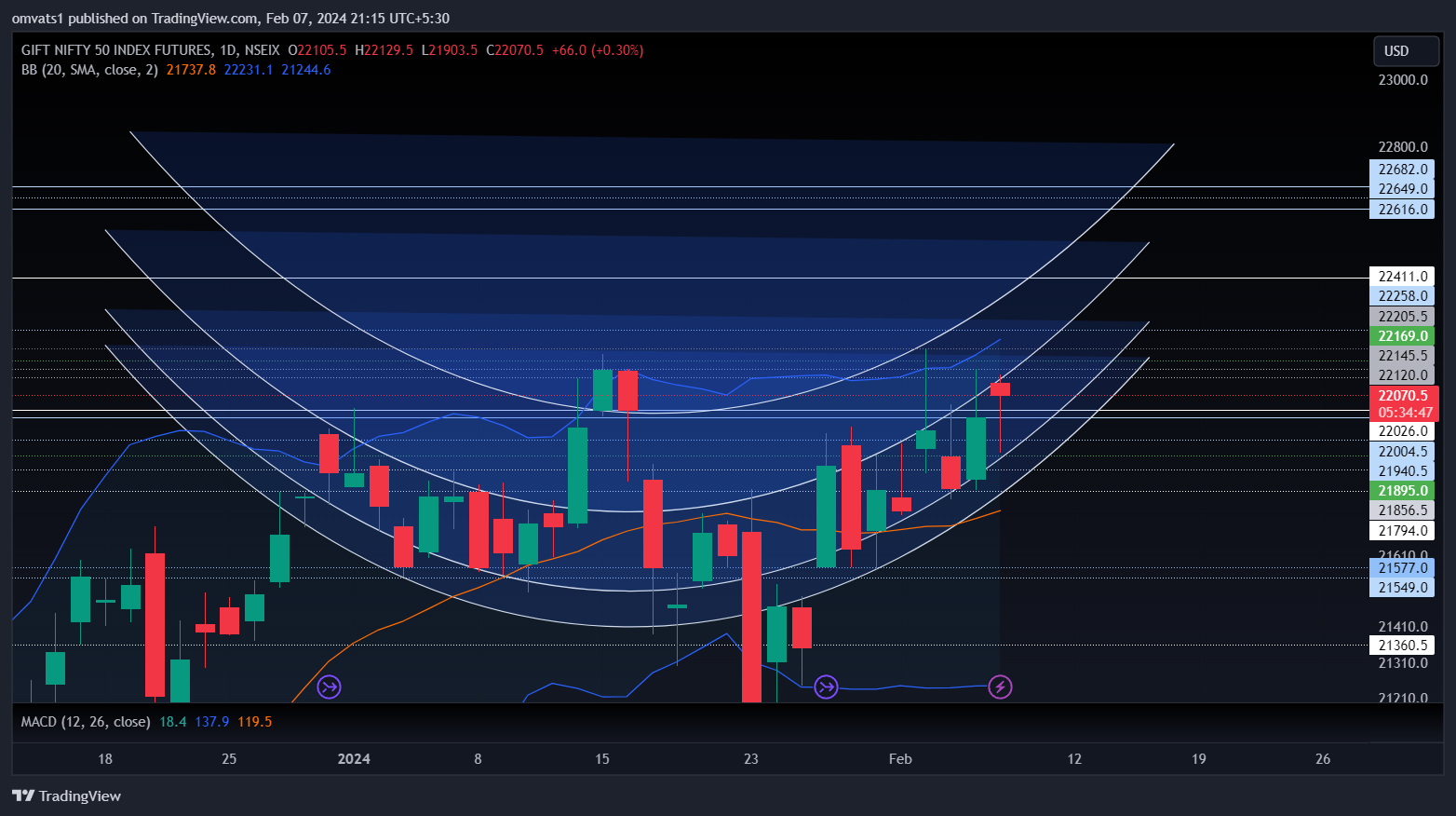Click the 21310.0 axis value
The height and width of the screenshot is (816, 1456).
[x=1403, y=663]
